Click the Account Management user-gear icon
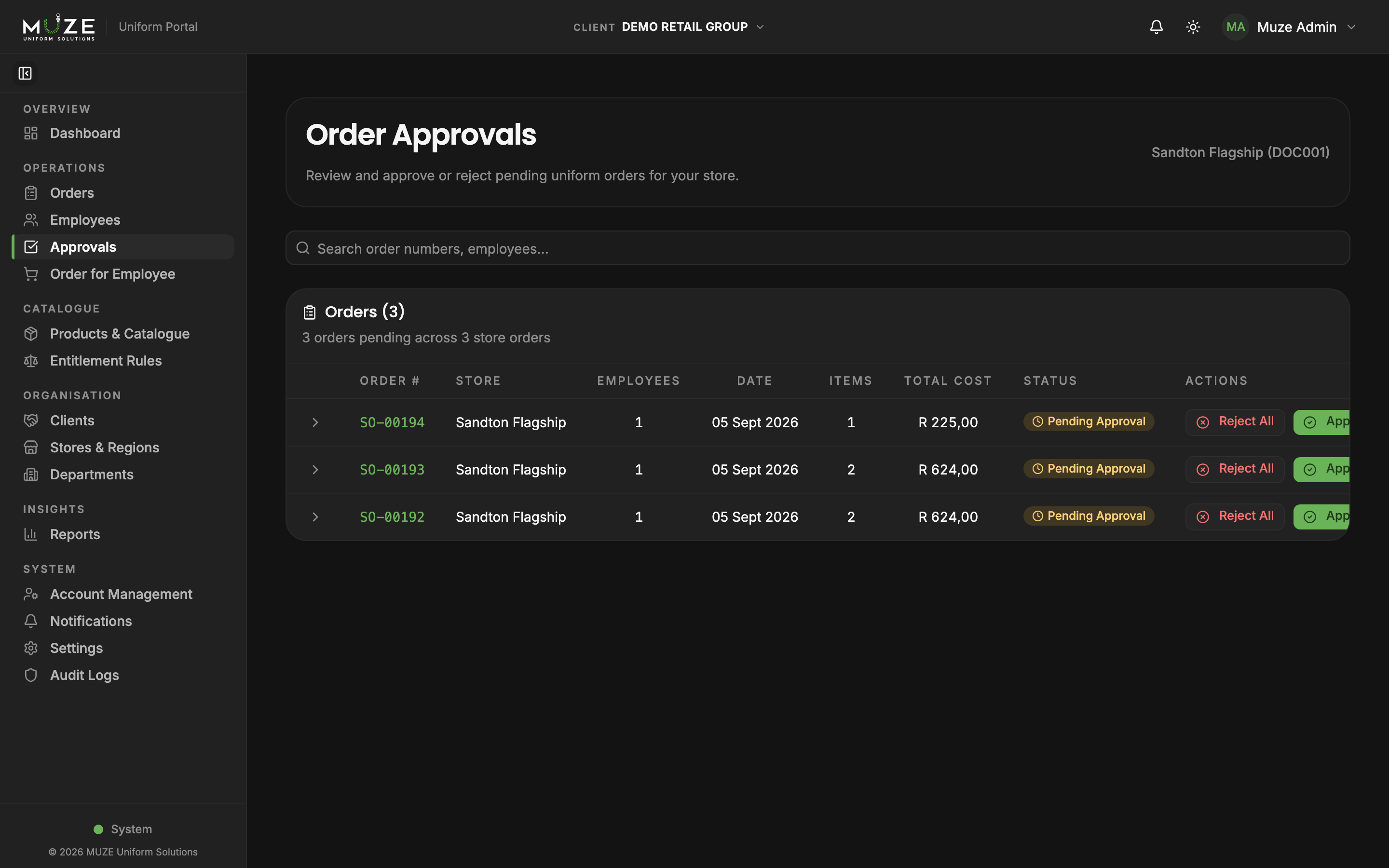The image size is (1389, 868). click(x=31, y=594)
